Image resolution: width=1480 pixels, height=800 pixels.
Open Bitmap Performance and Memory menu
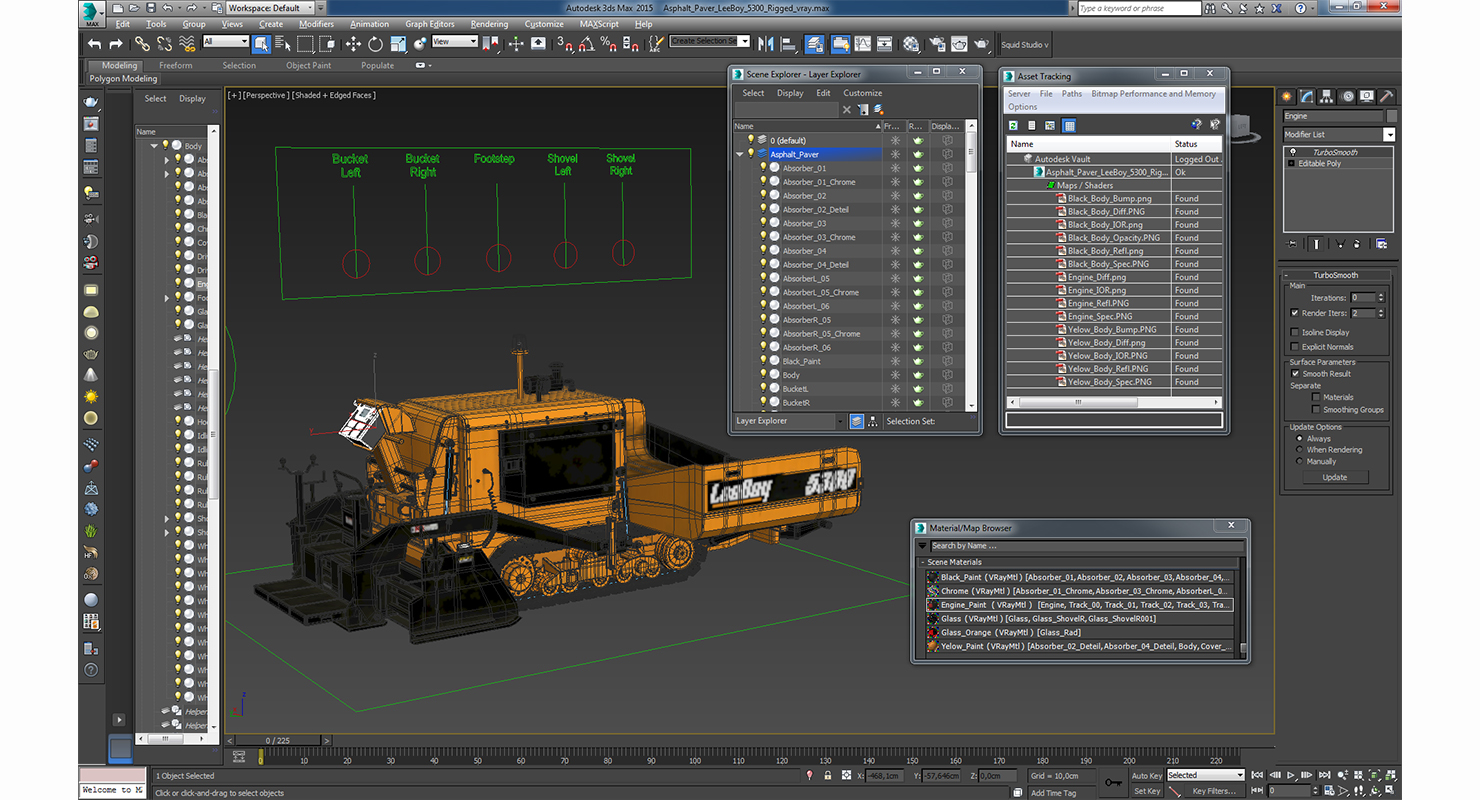(1153, 94)
